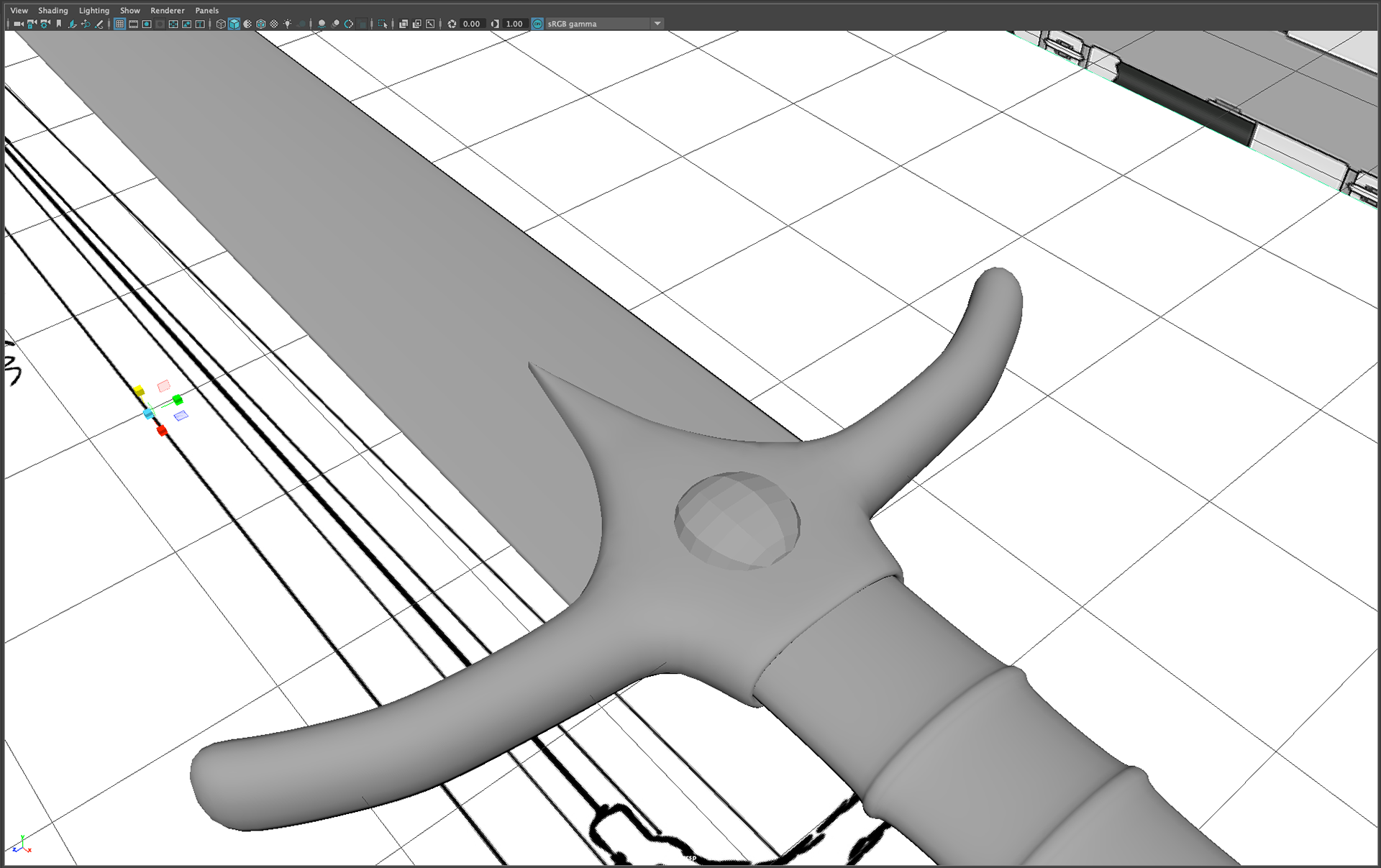Click the exposure 0.00 input field
Image resolution: width=1381 pixels, height=868 pixels.
471,24
